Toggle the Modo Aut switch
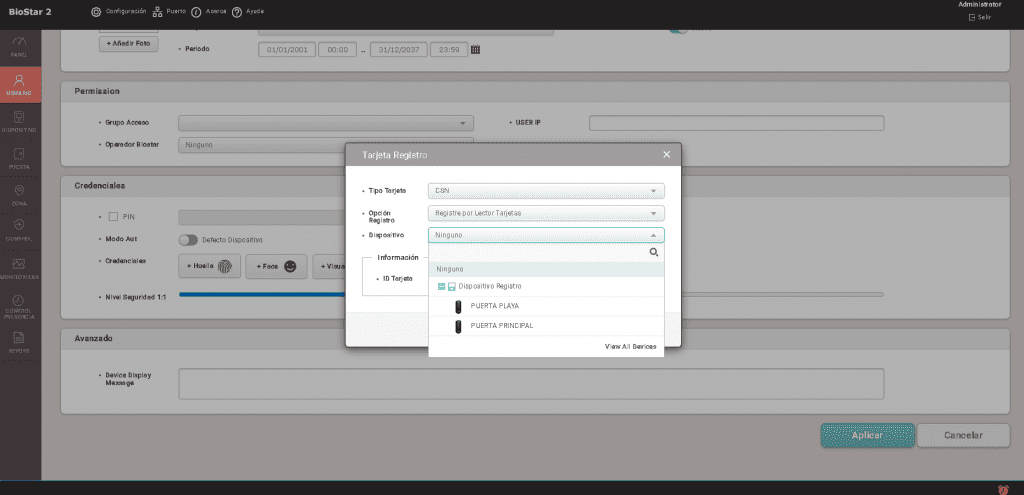 pos(187,240)
